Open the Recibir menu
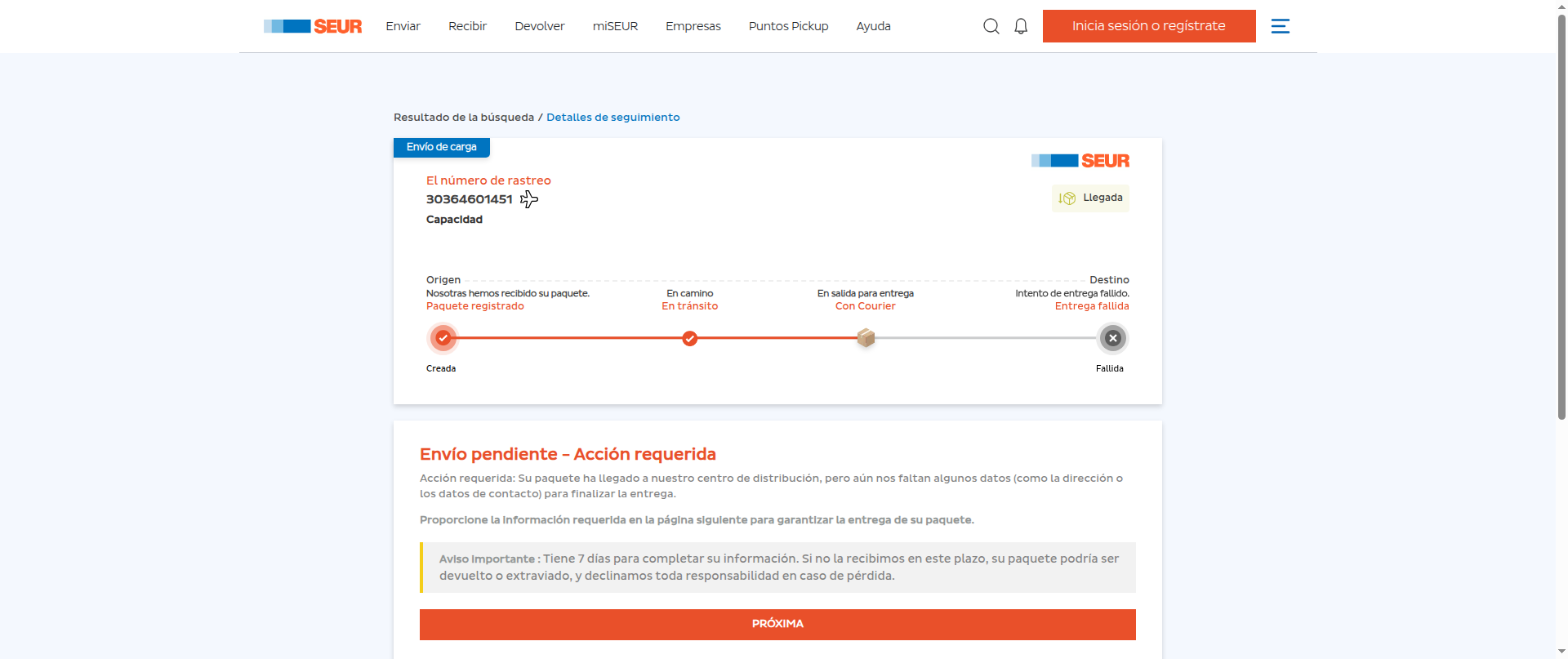The image size is (1568, 659). coord(467,26)
